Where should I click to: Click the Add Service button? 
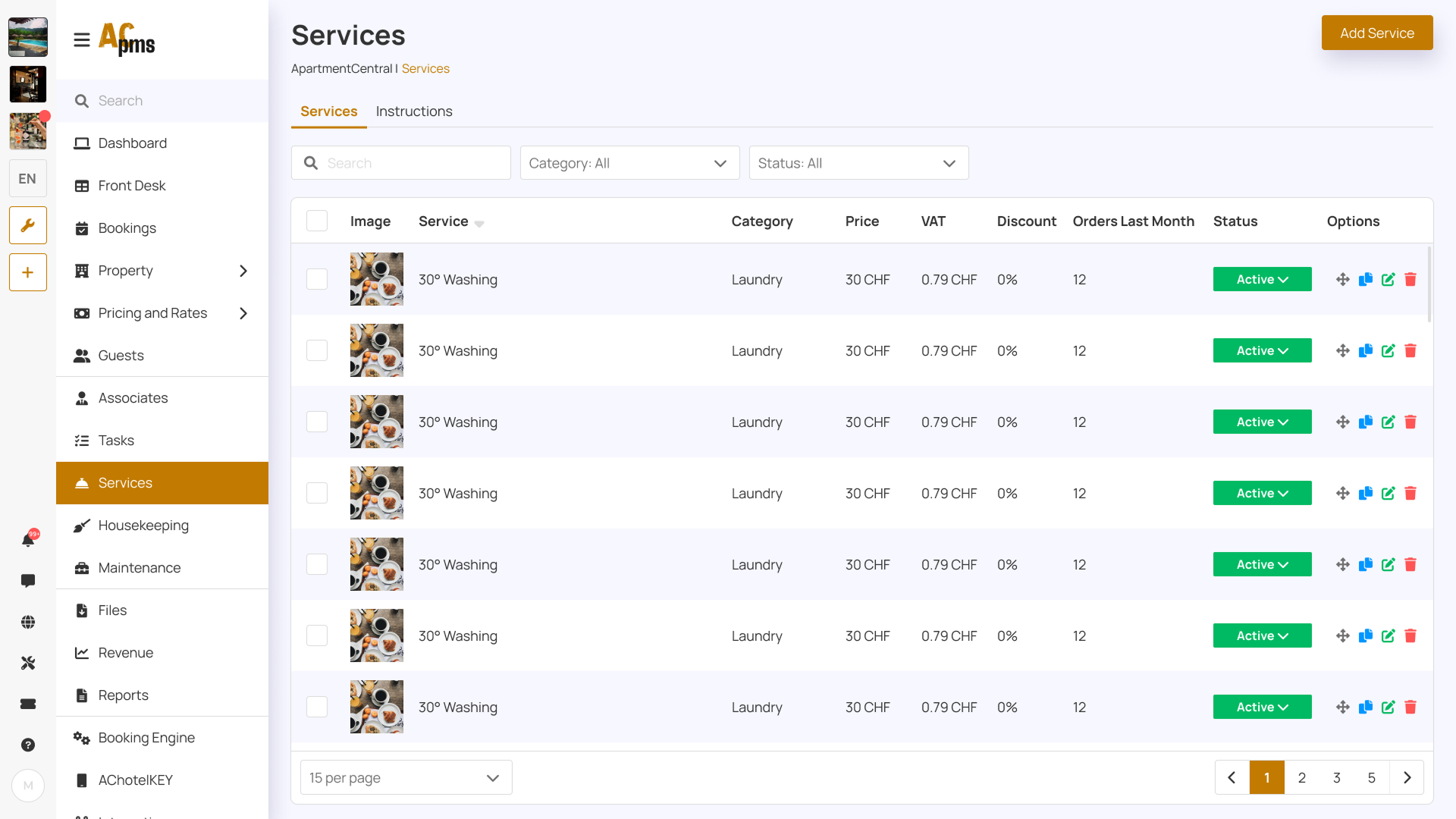point(1376,33)
